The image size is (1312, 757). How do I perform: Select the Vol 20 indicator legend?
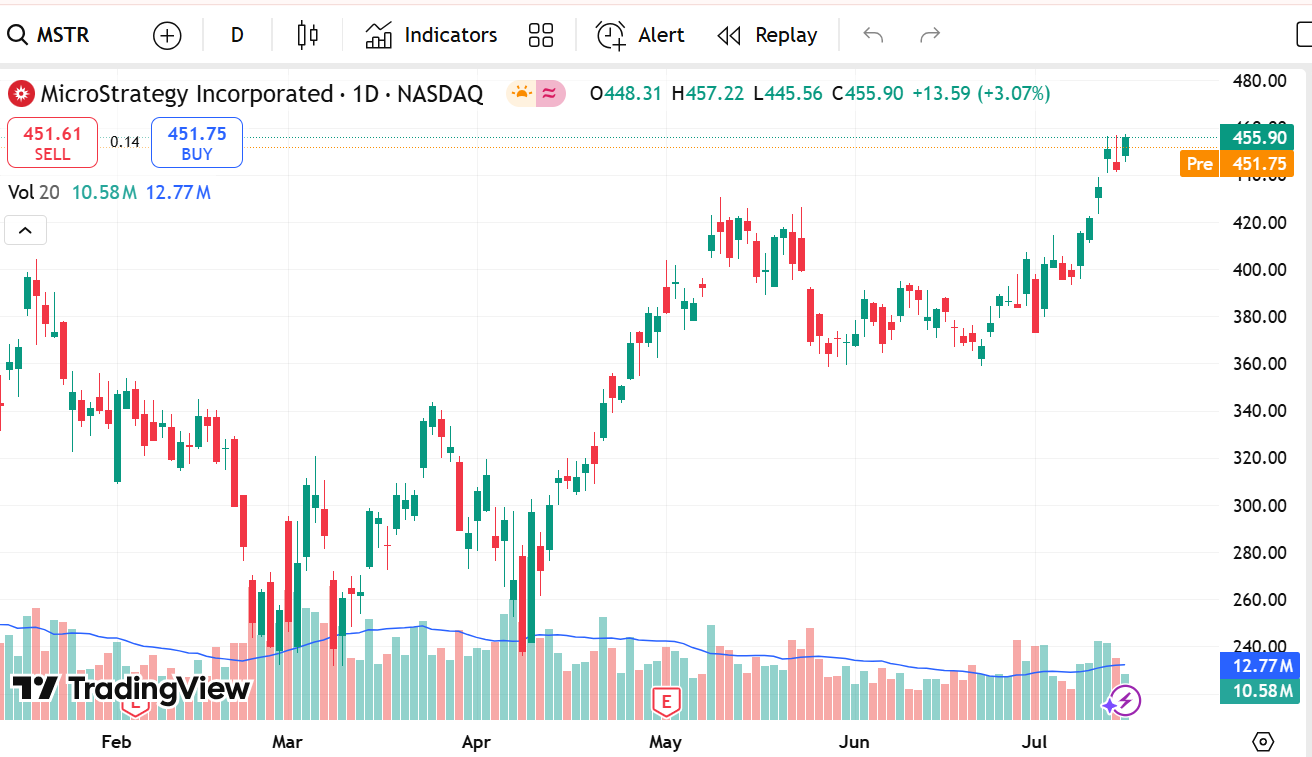34,192
